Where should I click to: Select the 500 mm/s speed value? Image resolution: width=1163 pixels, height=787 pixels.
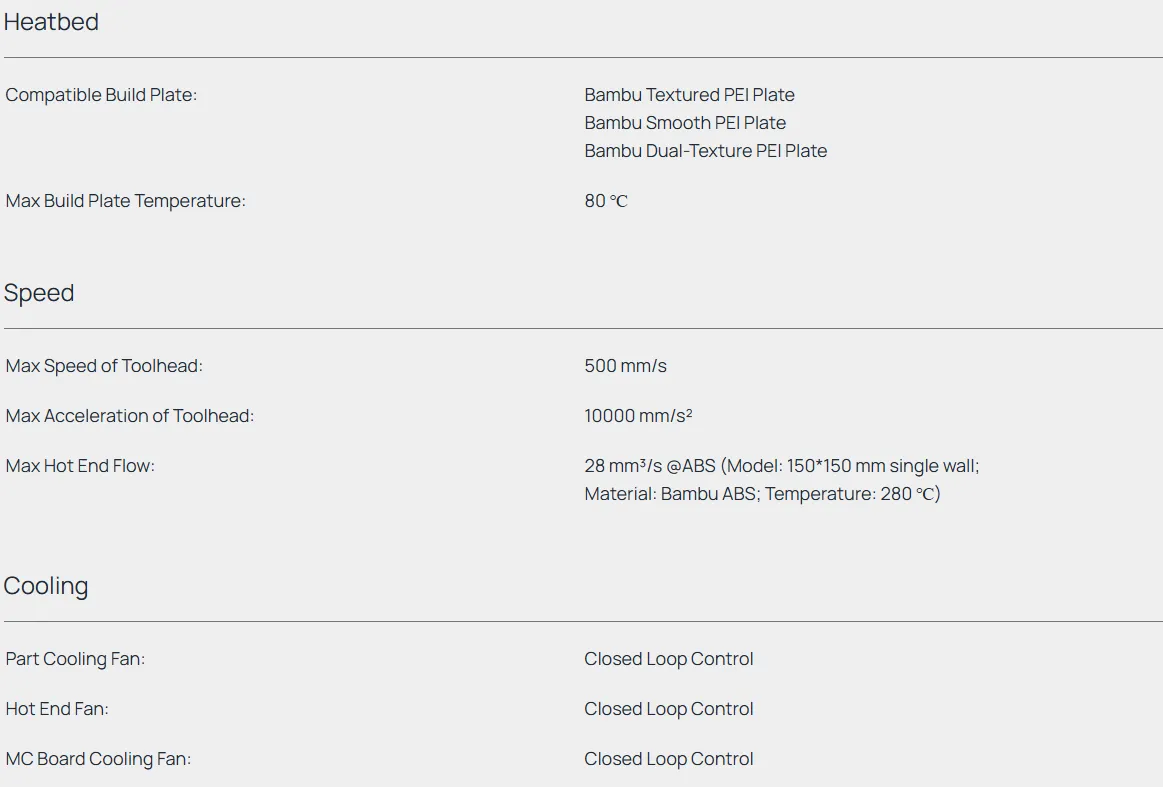[x=625, y=366]
